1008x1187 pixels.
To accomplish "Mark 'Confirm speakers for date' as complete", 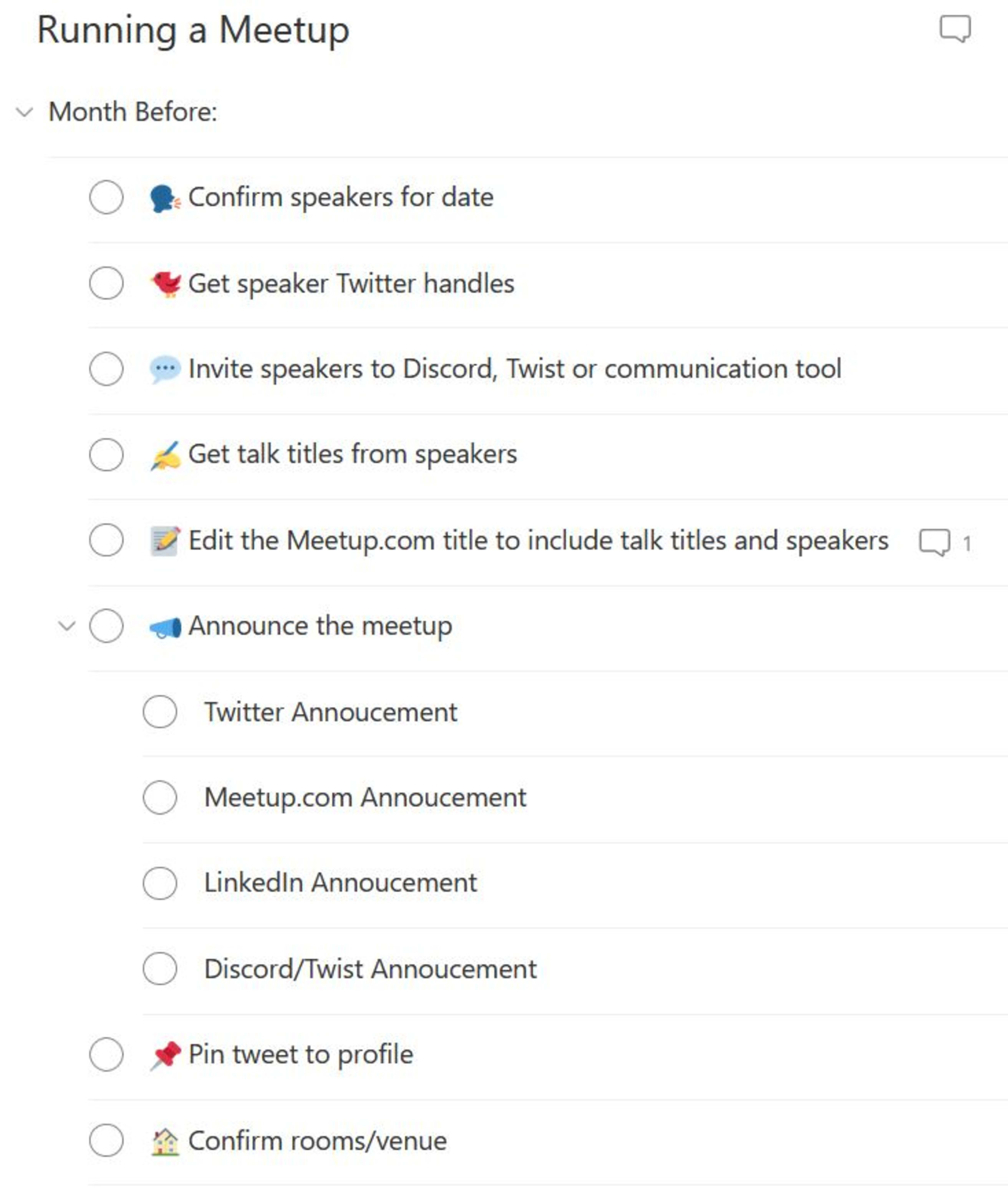I will coord(106,197).
